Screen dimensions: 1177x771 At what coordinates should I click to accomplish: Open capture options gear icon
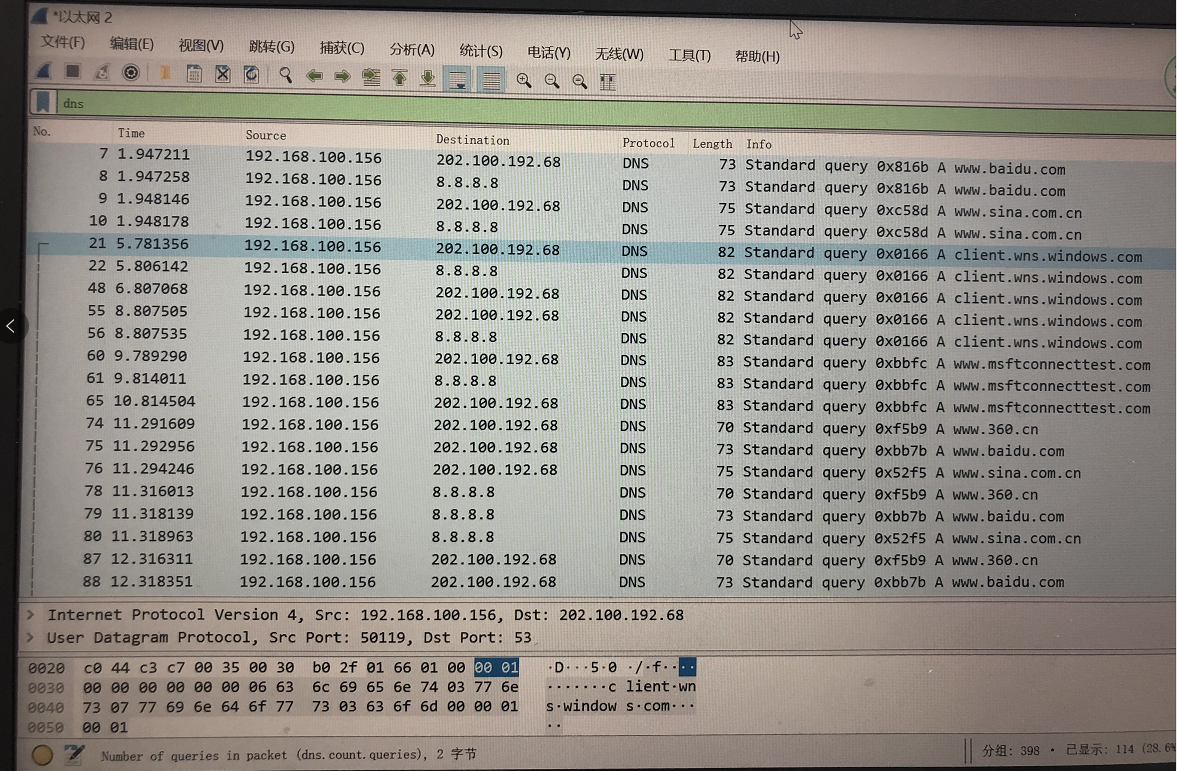pyautogui.click(x=131, y=73)
